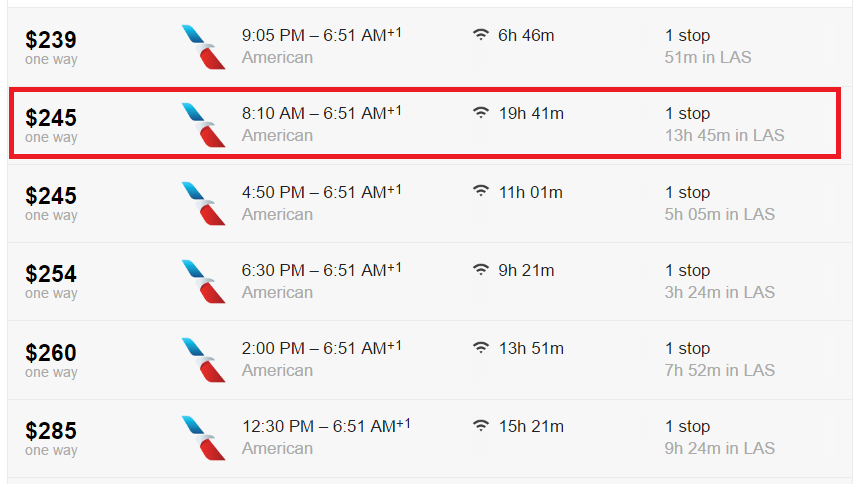Click airline logo on 4:50 PM flight
Viewport: 860px width, 487px height.
pos(203,203)
